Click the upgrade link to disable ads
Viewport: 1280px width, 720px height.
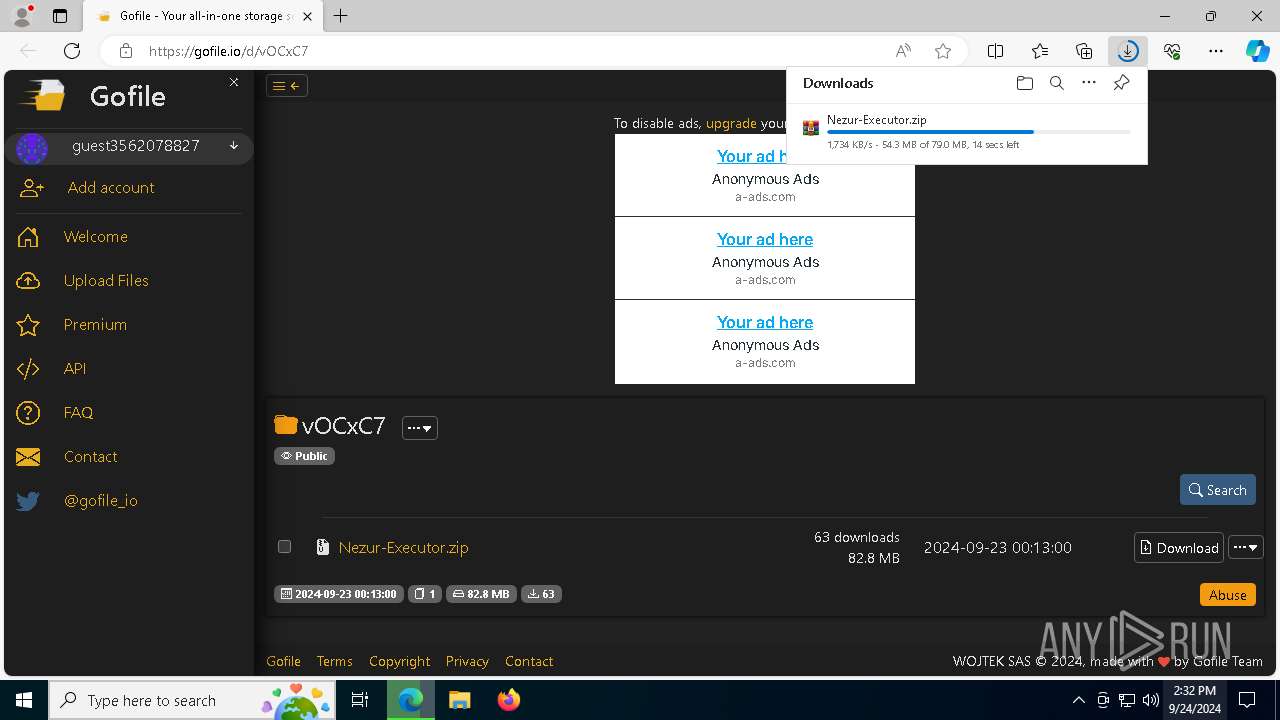(x=731, y=123)
